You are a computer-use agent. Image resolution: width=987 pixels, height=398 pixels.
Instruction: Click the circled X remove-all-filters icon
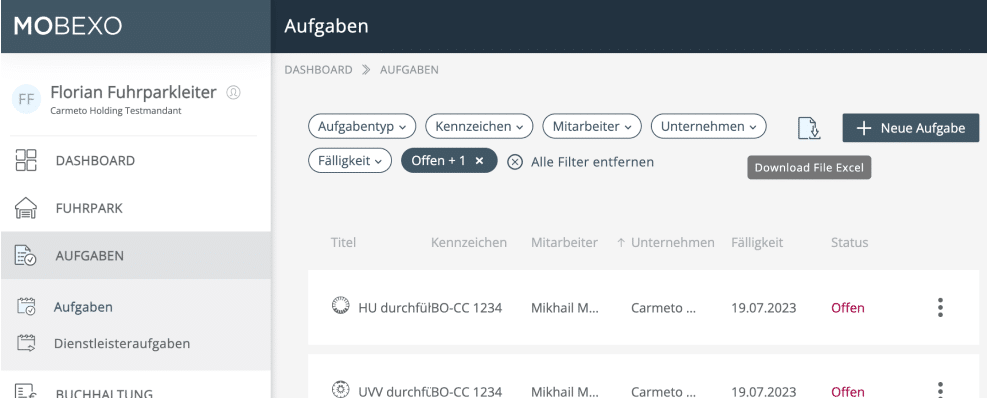coord(515,162)
